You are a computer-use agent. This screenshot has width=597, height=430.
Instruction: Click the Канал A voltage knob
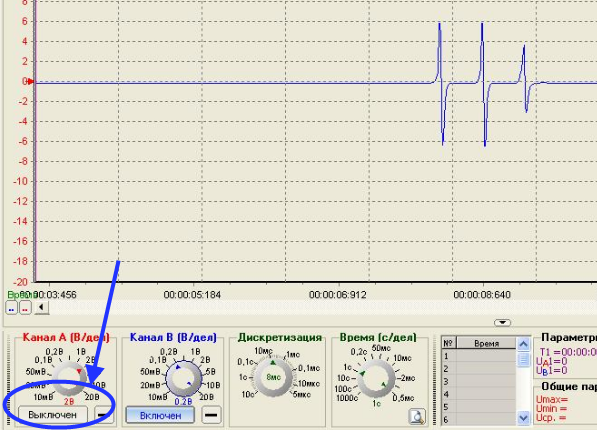pyautogui.click(x=69, y=379)
